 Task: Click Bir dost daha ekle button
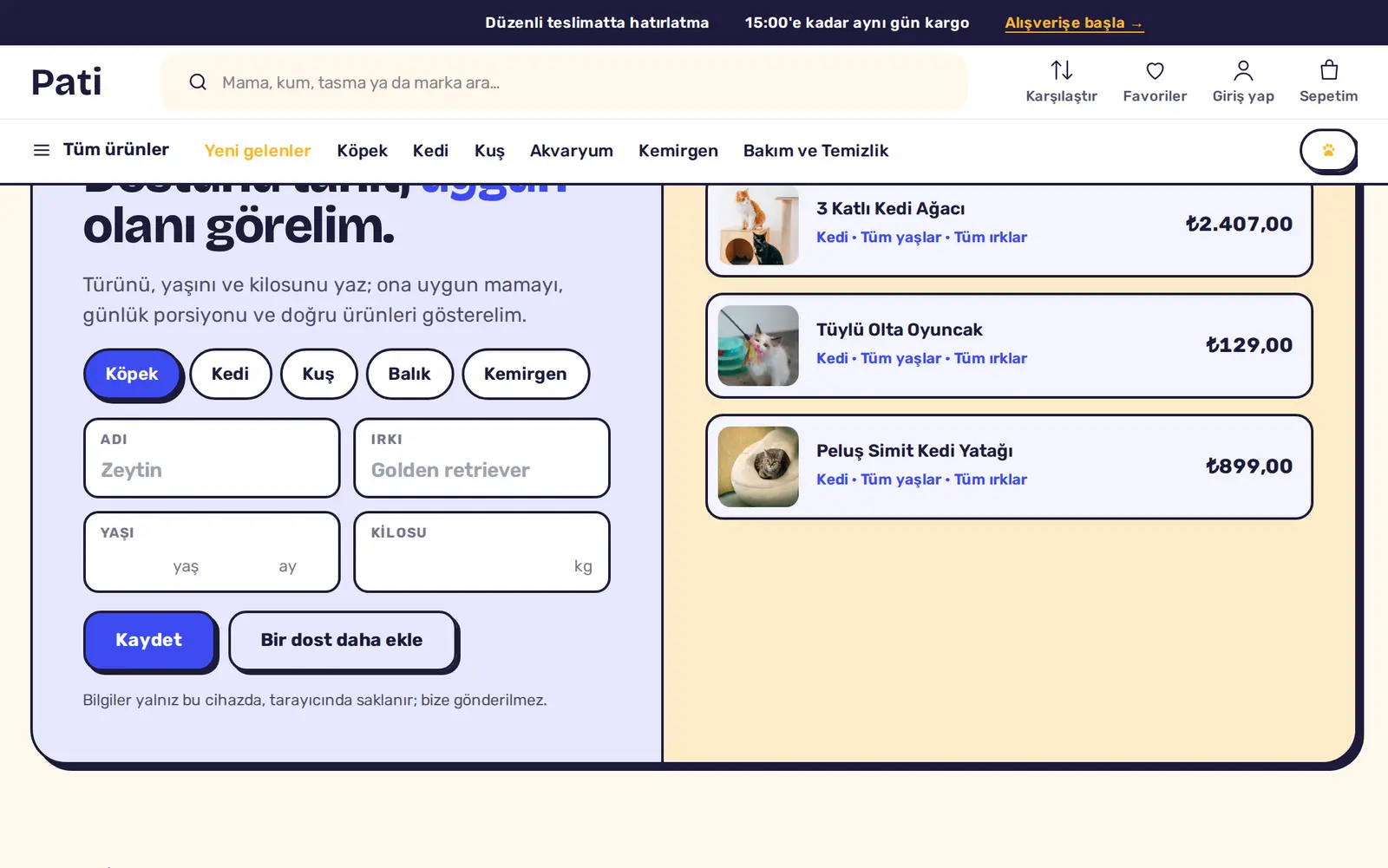pyautogui.click(x=342, y=640)
